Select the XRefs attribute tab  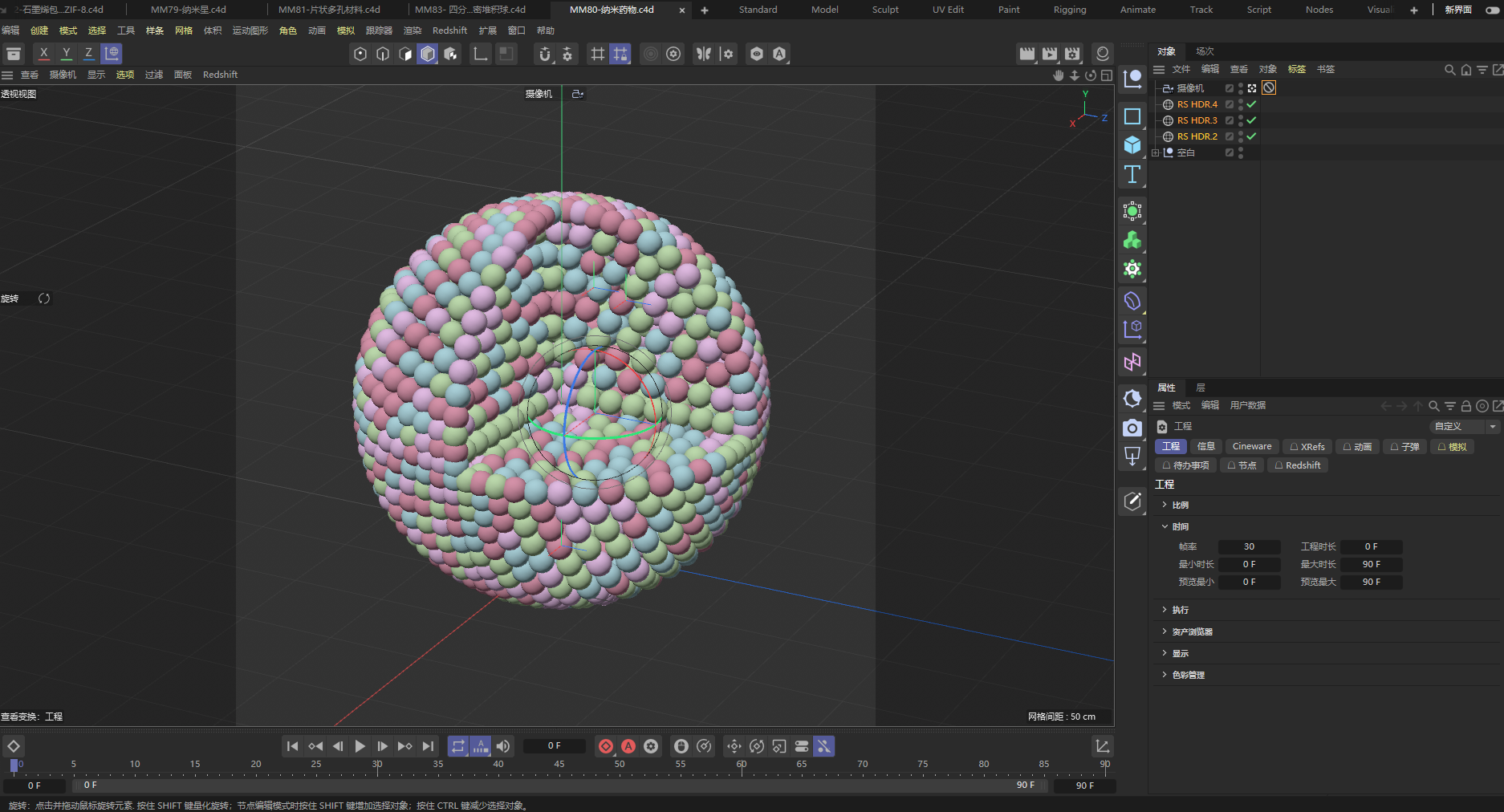(1307, 446)
